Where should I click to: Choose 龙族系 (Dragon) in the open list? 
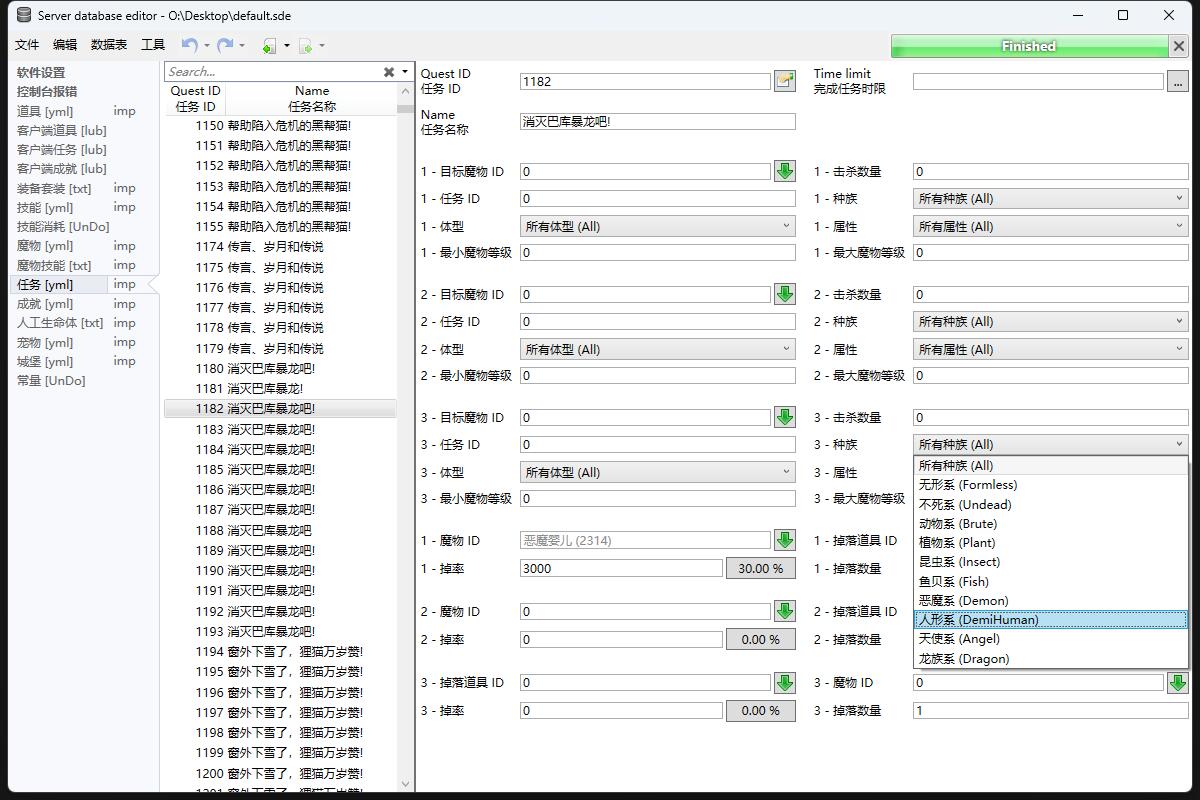coord(1050,659)
